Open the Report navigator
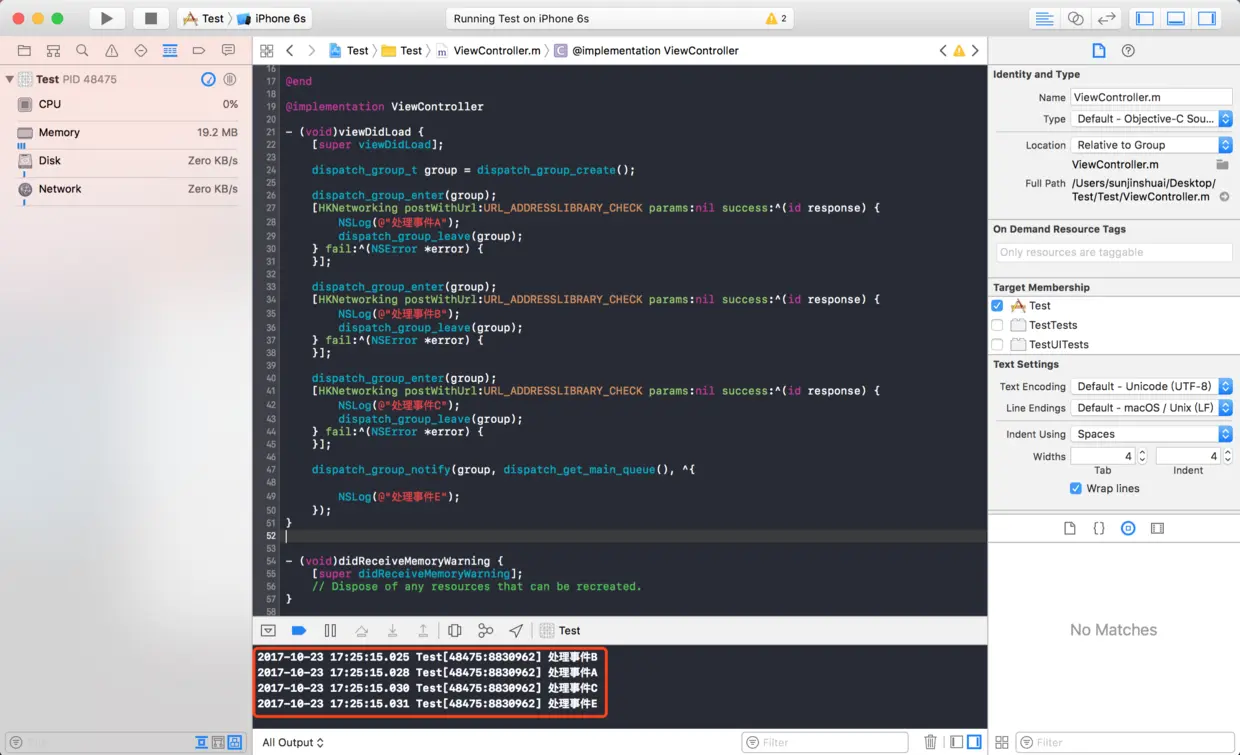Viewport: 1240px width, 755px height. pyautogui.click(x=228, y=50)
